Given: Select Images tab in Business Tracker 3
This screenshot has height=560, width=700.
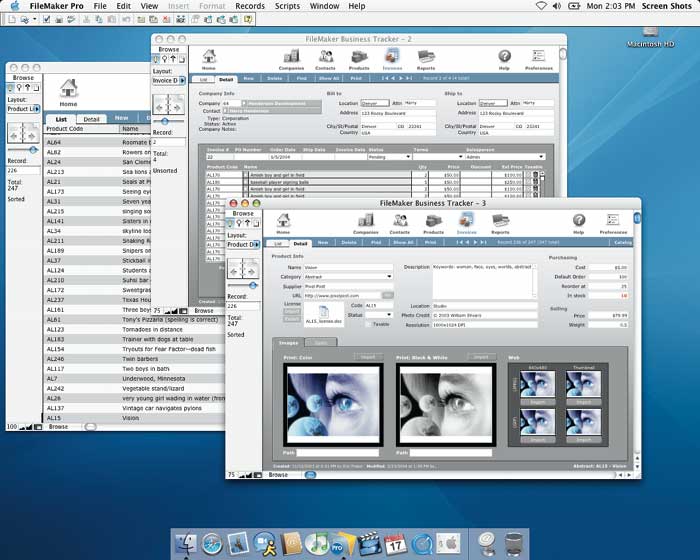Looking at the screenshot, I should tap(288, 343).
